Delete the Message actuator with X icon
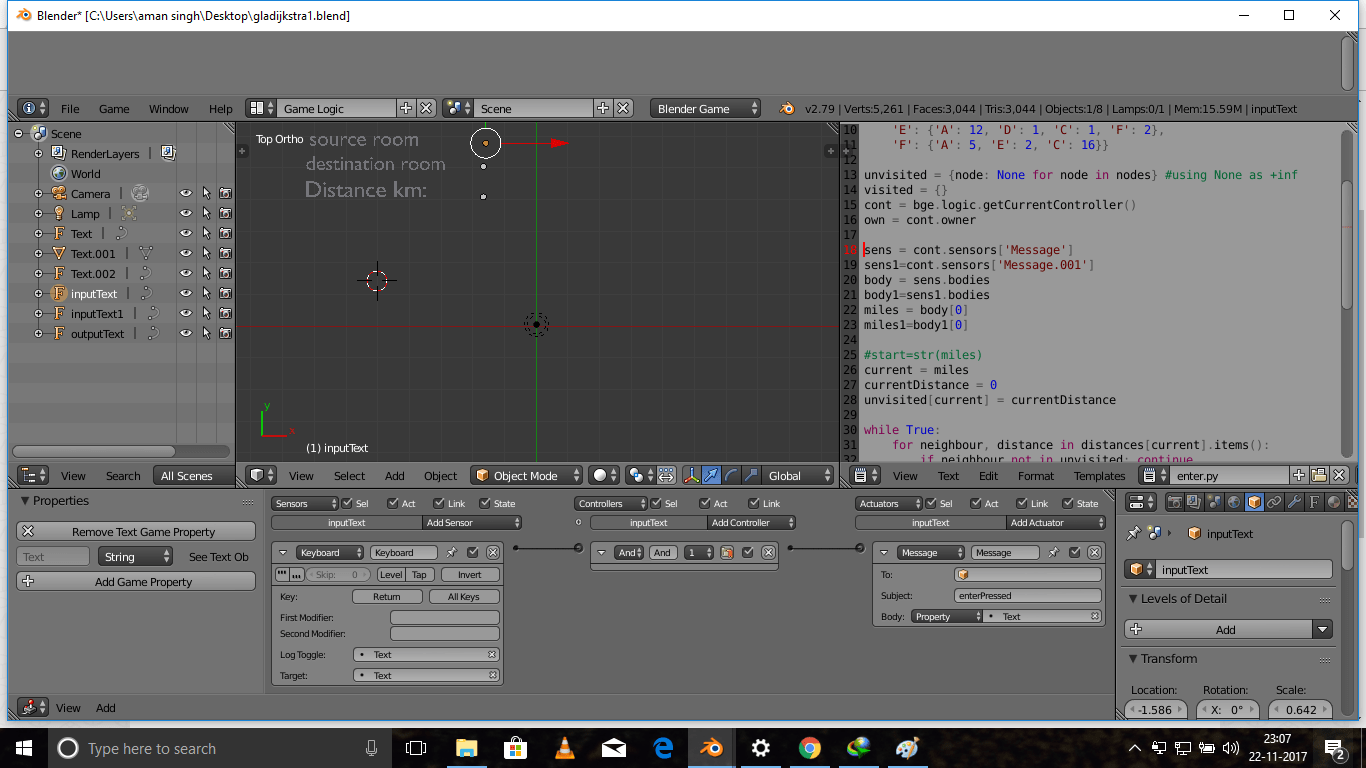The height and width of the screenshot is (768, 1366). [x=1094, y=553]
